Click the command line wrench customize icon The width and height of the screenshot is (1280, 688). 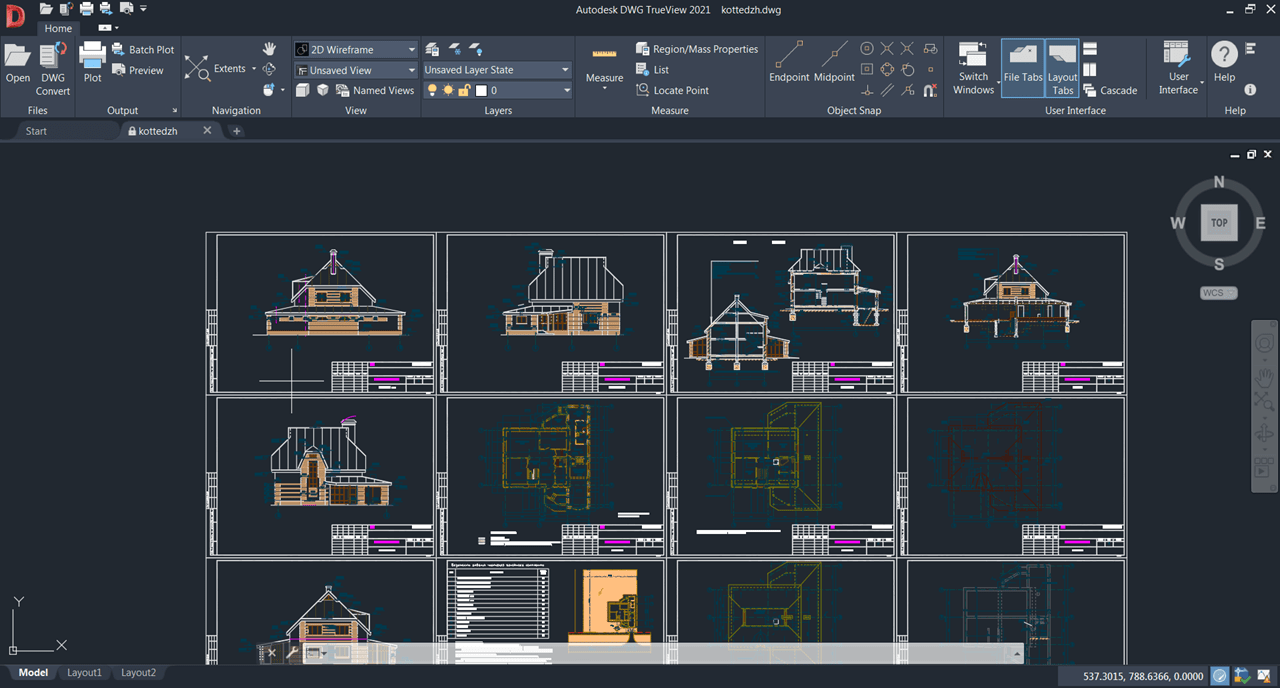tap(293, 653)
